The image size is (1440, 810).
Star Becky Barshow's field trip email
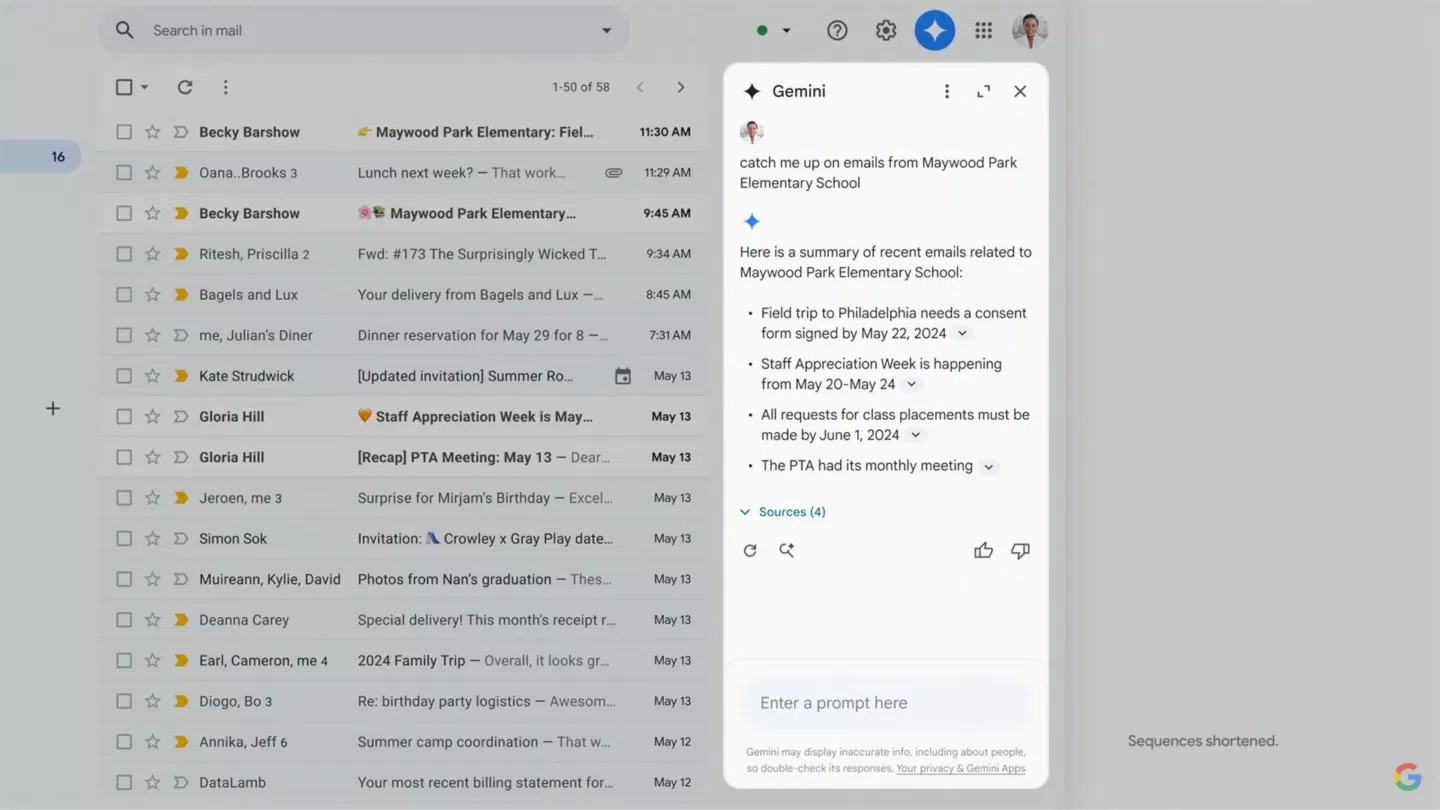click(x=152, y=131)
